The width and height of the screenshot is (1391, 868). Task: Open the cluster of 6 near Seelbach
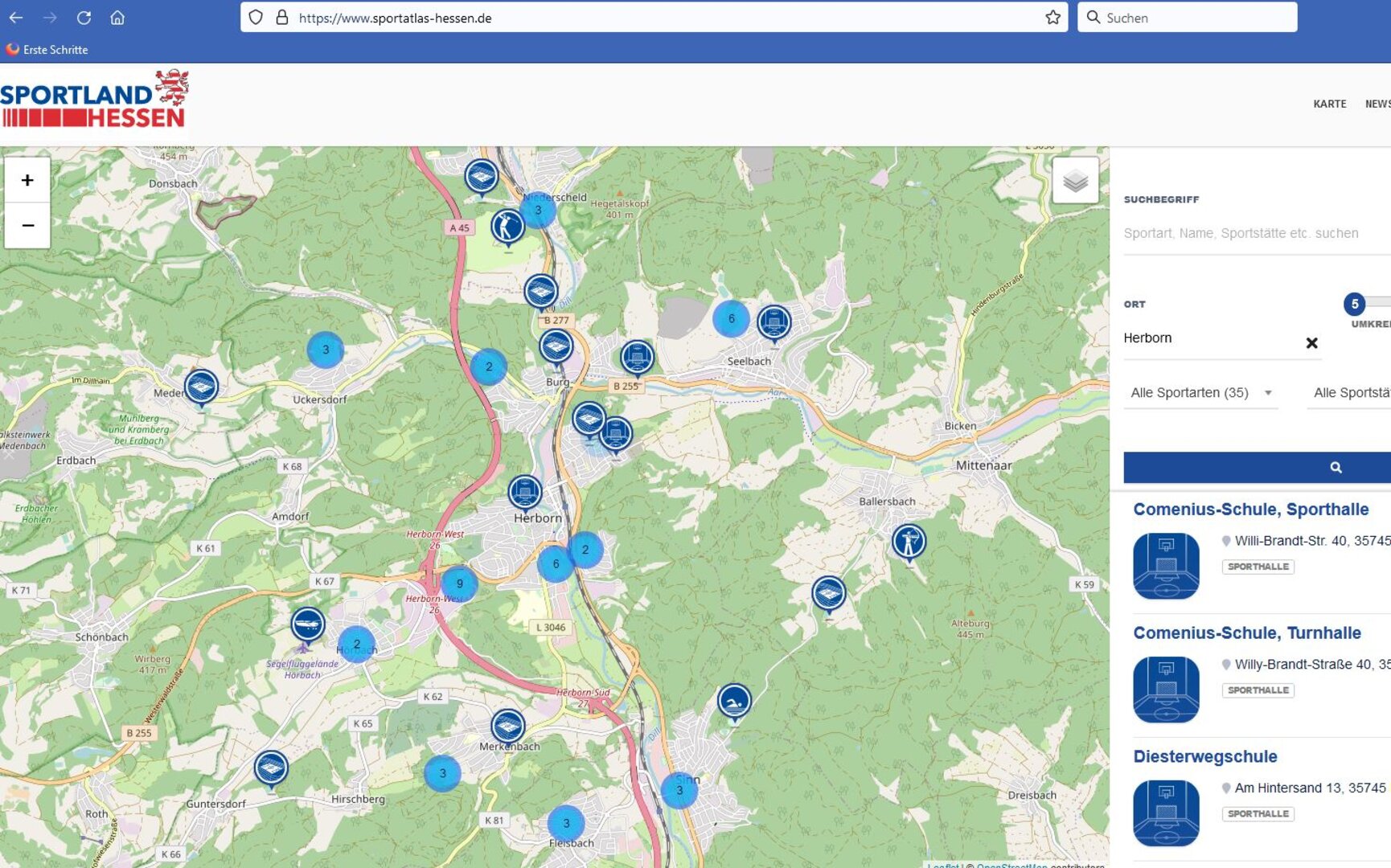[731, 319]
